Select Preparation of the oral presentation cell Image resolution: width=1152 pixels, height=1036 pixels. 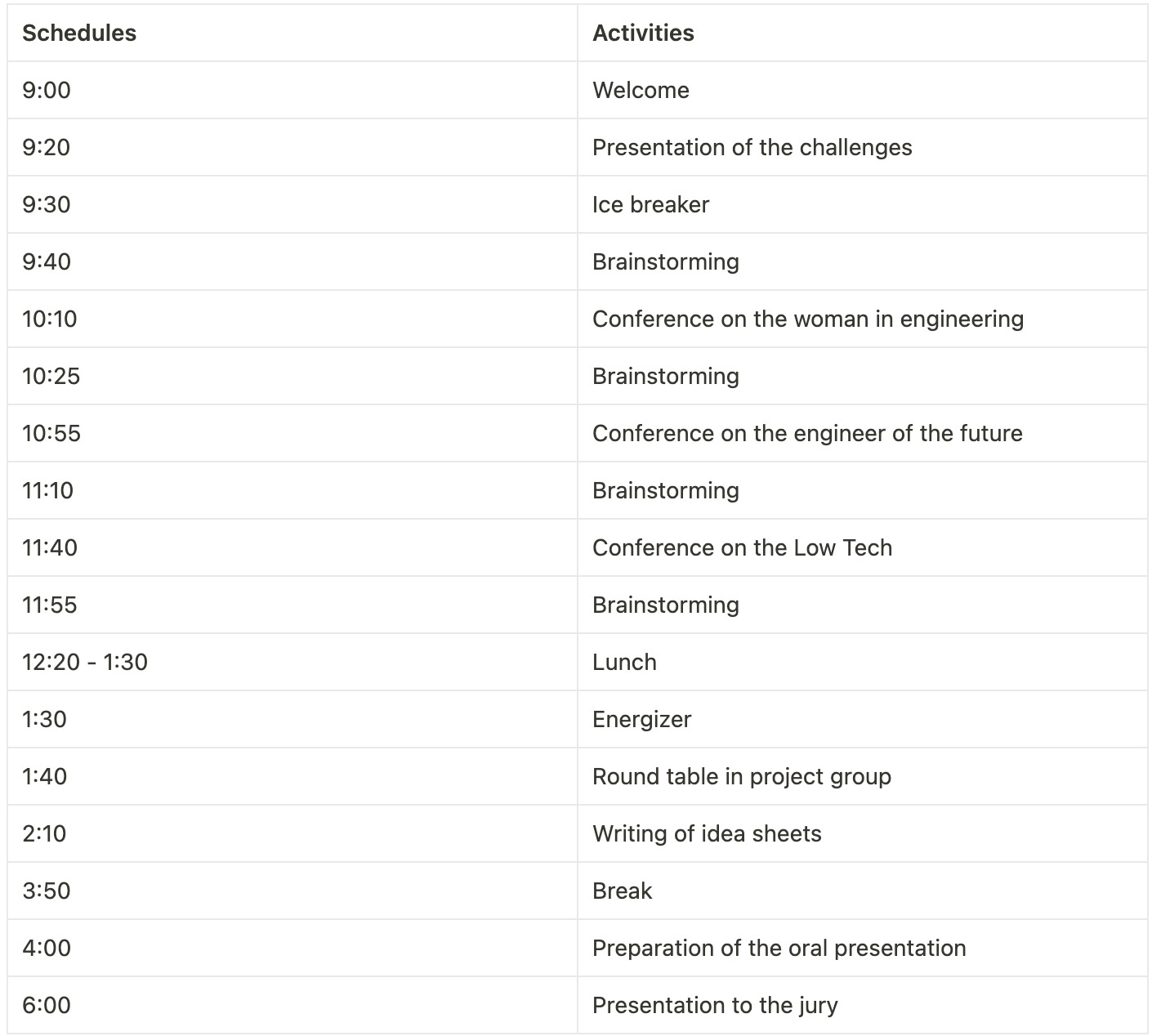[x=862, y=948]
